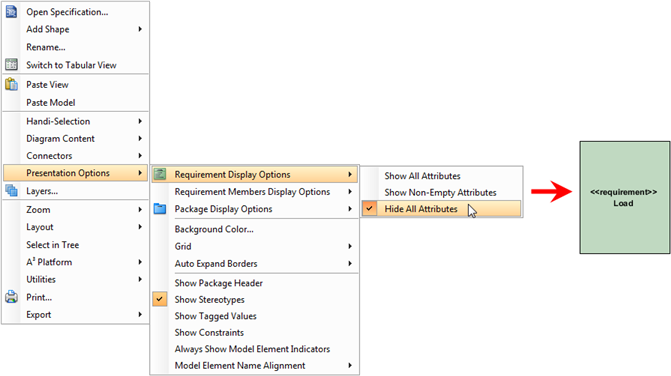Choose the Layers... label
Viewport: 671px width, 376px height.
click(x=42, y=191)
